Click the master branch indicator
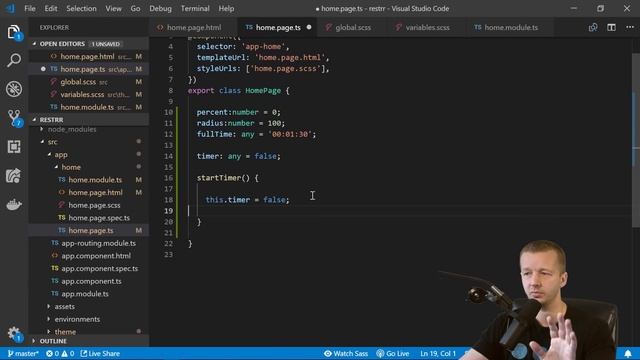 click(x=23, y=353)
